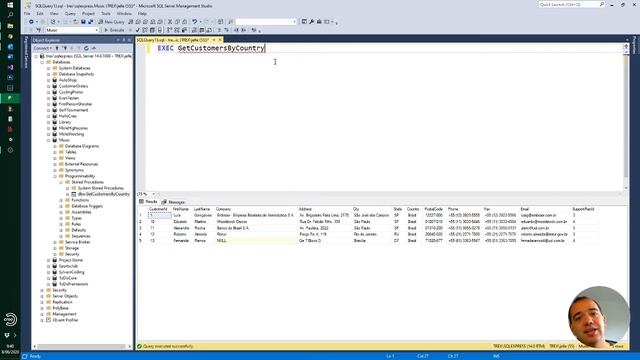Close the Object Explorer panel

pos(129,40)
